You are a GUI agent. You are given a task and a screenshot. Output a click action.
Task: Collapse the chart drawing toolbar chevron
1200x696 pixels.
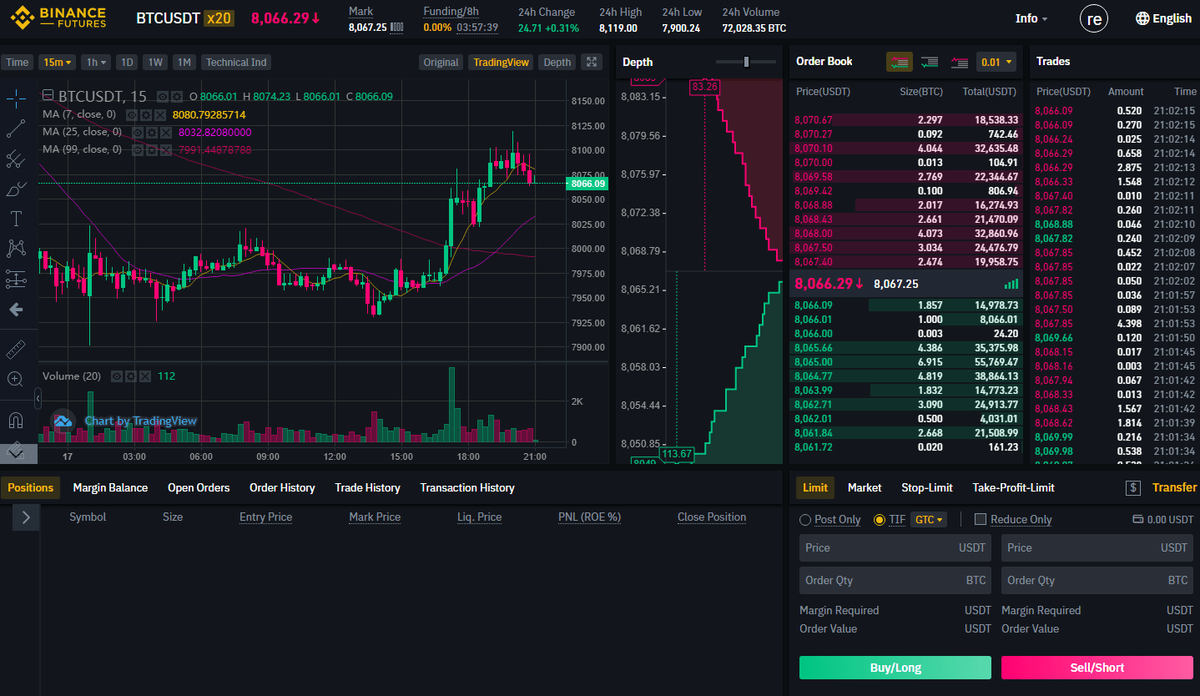point(38,398)
